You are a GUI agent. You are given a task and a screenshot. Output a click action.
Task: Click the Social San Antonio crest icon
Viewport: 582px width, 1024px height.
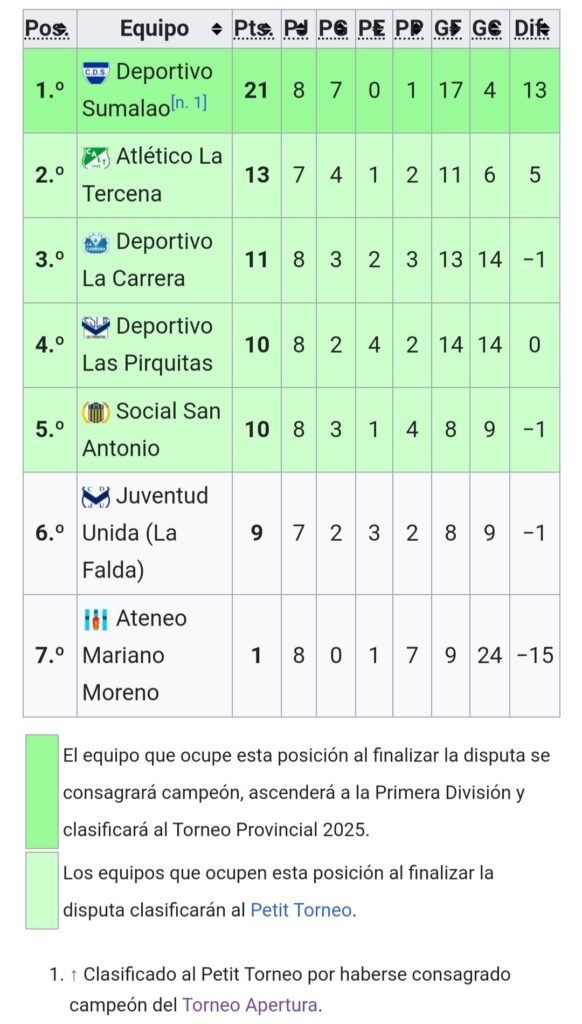(x=96, y=412)
